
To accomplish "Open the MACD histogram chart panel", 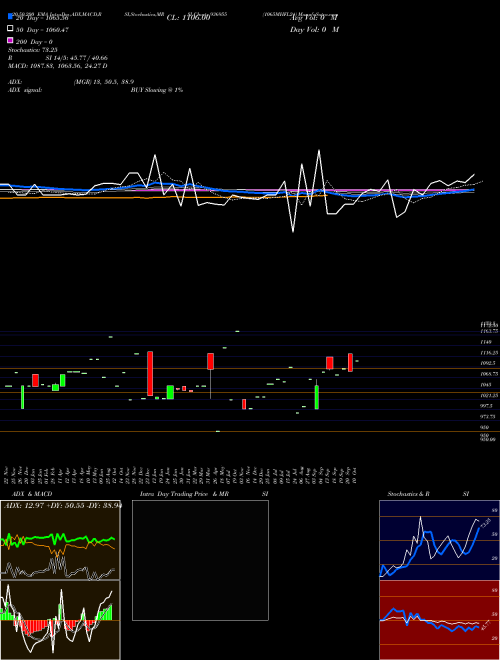I will (x=60, y=620).
